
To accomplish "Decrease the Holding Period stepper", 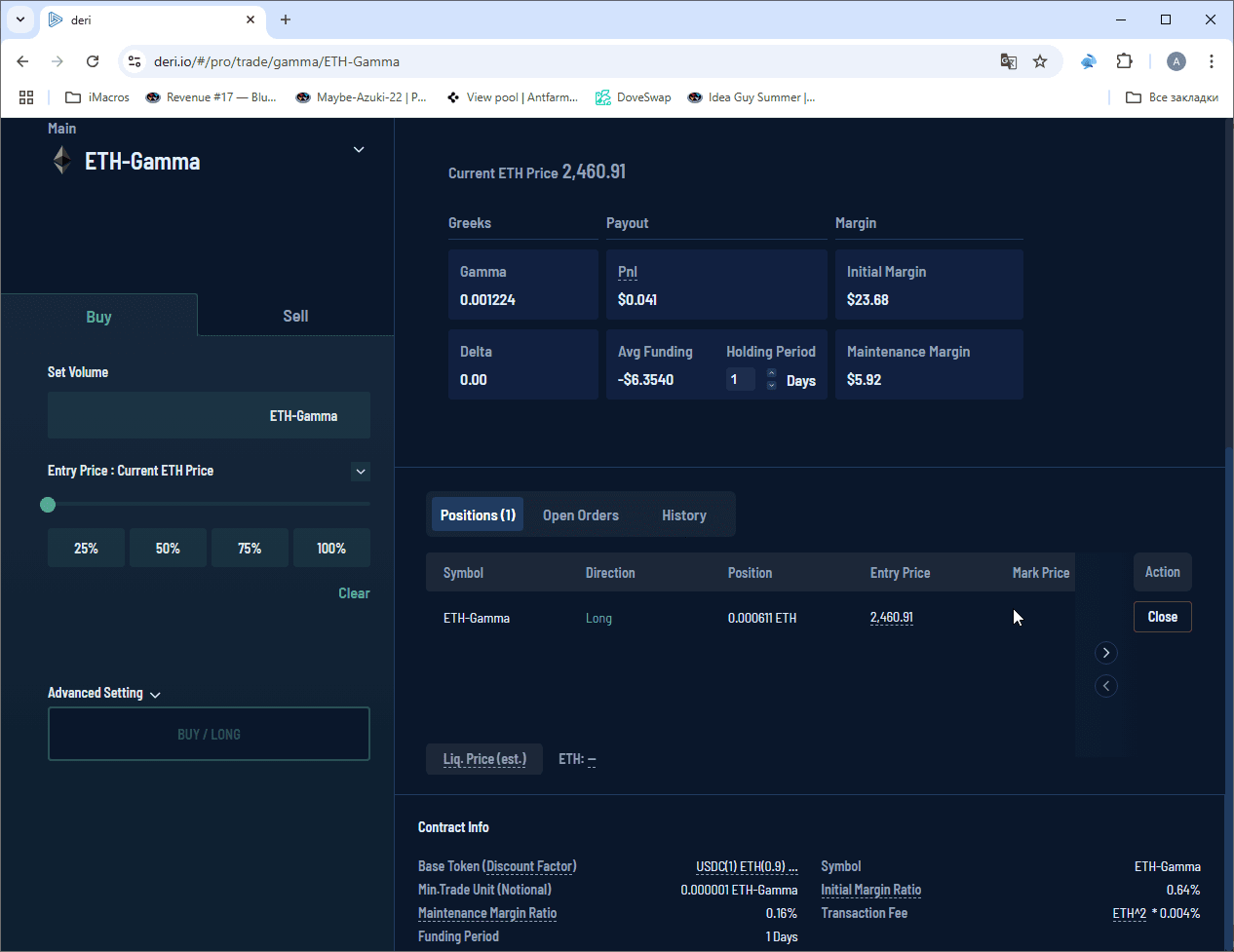I will (772, 386).
